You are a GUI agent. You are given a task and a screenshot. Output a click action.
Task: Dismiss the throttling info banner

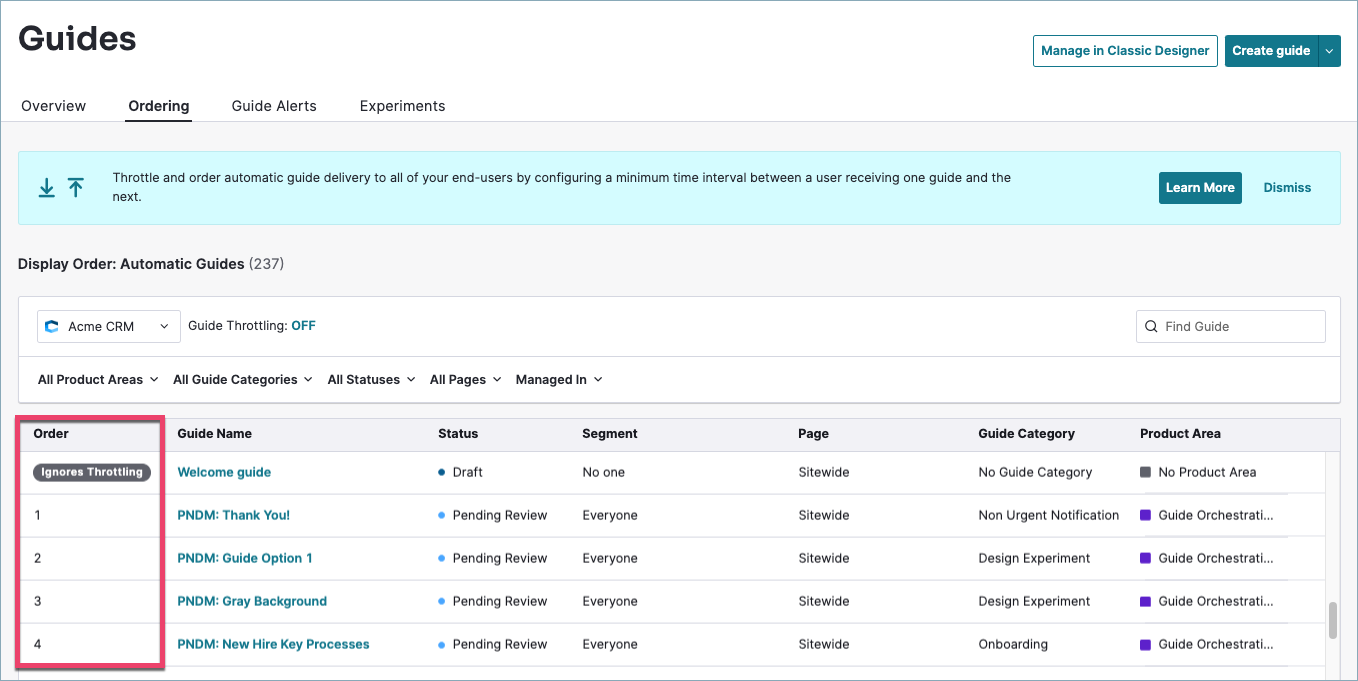(x=1287, y=188)
